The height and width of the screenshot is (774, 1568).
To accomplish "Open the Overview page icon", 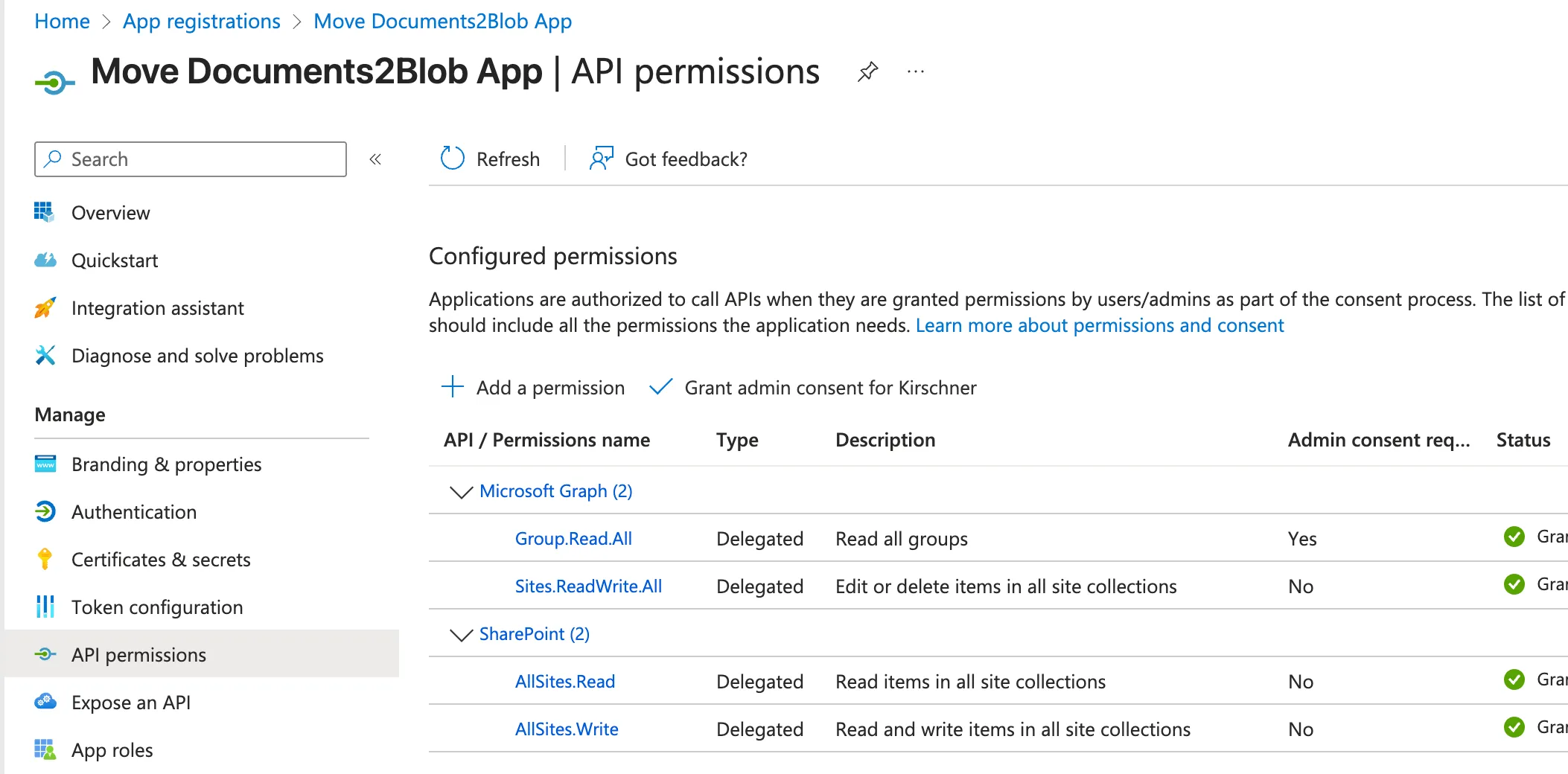I will tap(45, 213).
